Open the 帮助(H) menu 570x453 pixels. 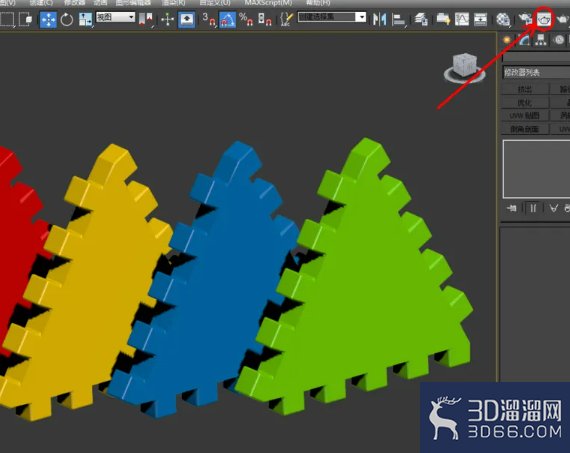click(x=318, y=3)
